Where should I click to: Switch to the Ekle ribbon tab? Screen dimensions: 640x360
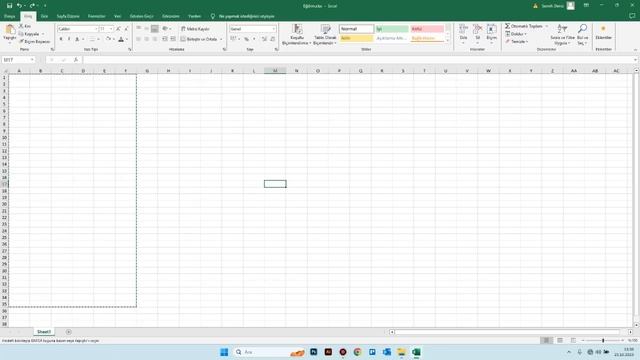(44, 16)
